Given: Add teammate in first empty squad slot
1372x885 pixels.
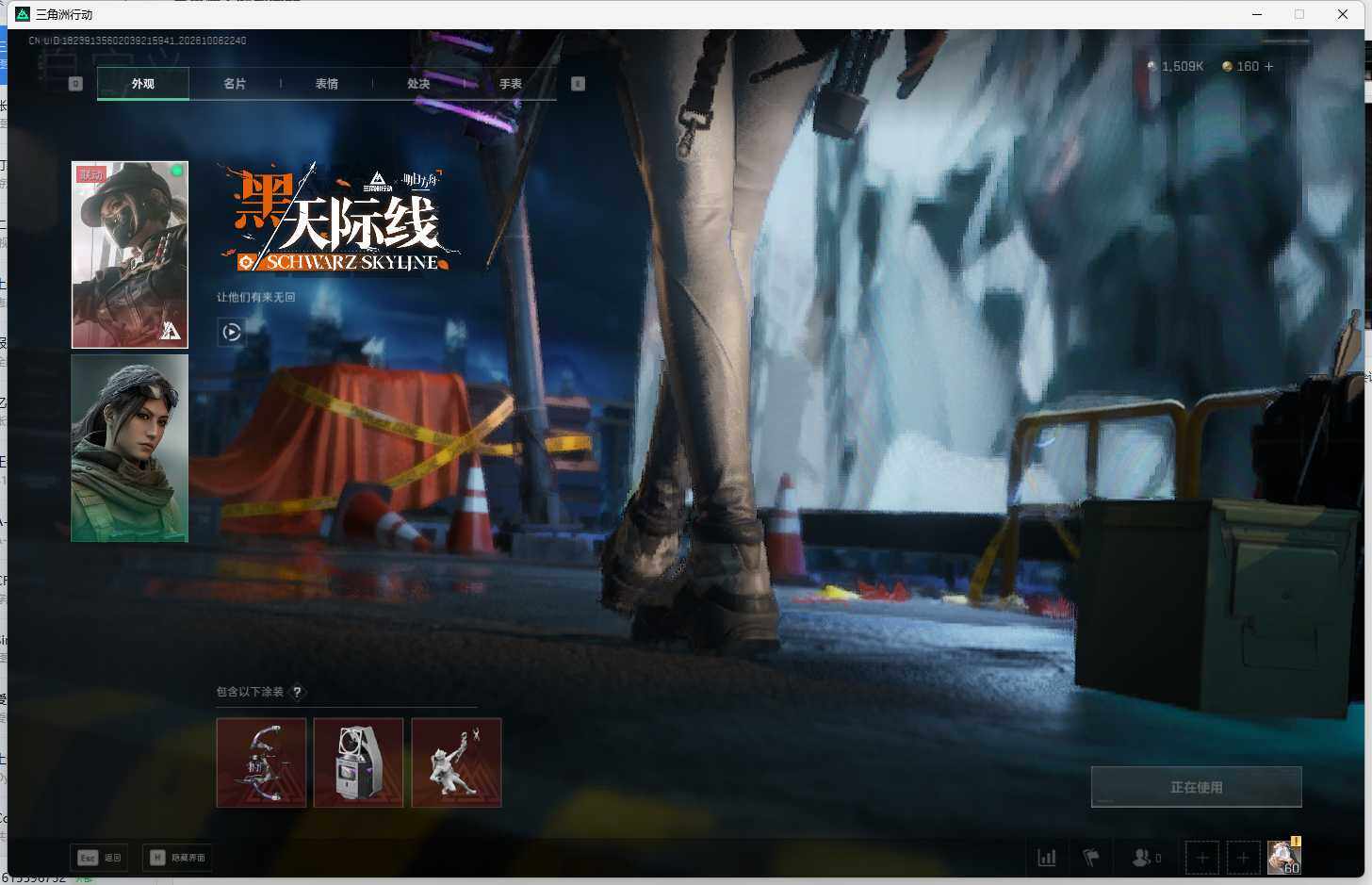Looking at the screenshot, I should tap(1201, 858).
